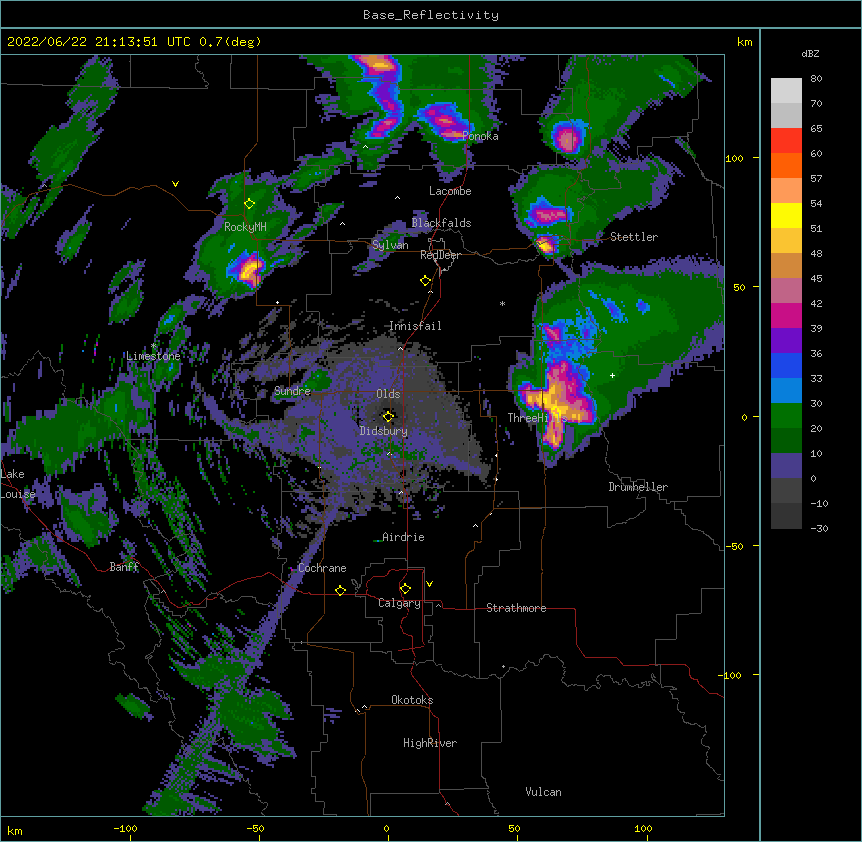This screenshot has height=842, width=862.
Task: Click the Limestone label
Action: (153, 356)
